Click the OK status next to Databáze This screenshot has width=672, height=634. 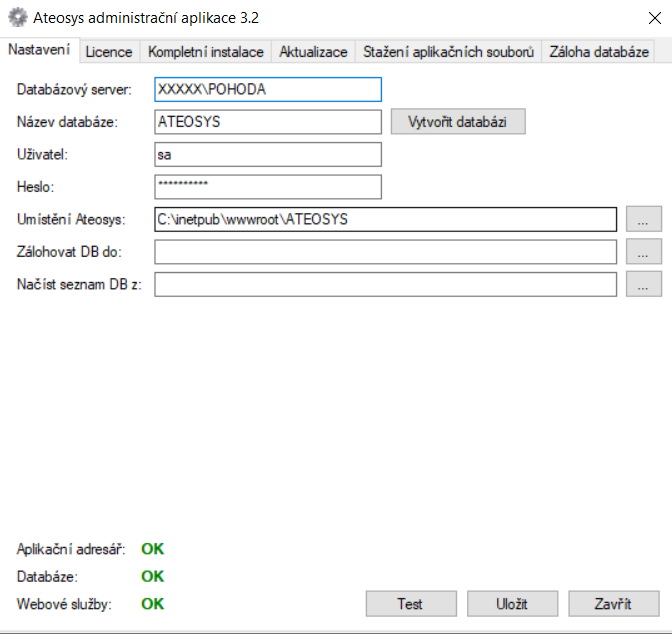(x=153, y=577)
